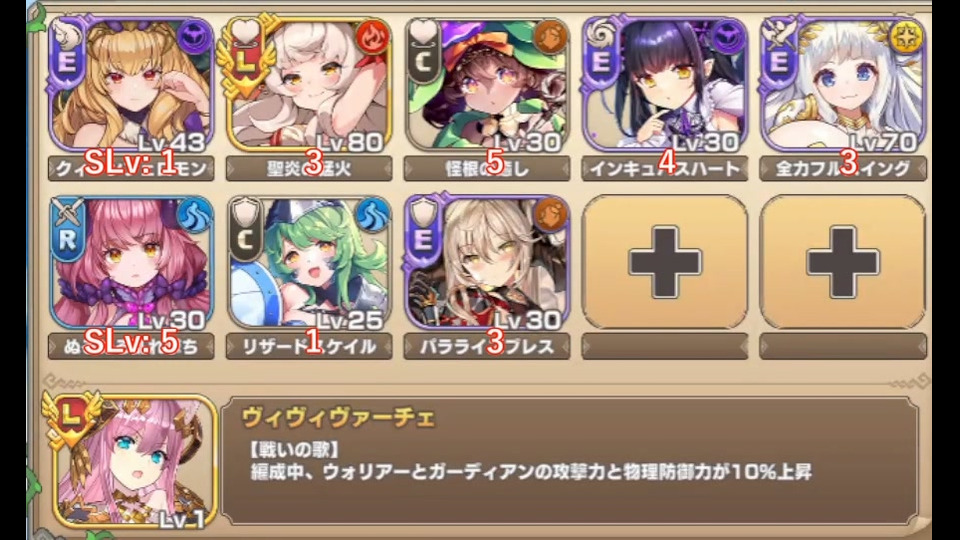Click the gold L rank badge on Lv80 card
960x540 pixels.
coord(244,54)
